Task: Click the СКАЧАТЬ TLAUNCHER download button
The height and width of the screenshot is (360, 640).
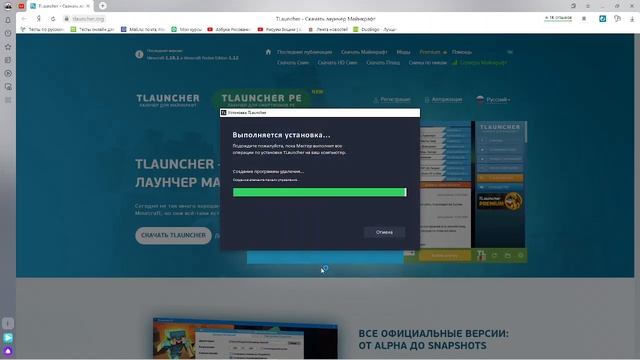Action: coord(173,236)
